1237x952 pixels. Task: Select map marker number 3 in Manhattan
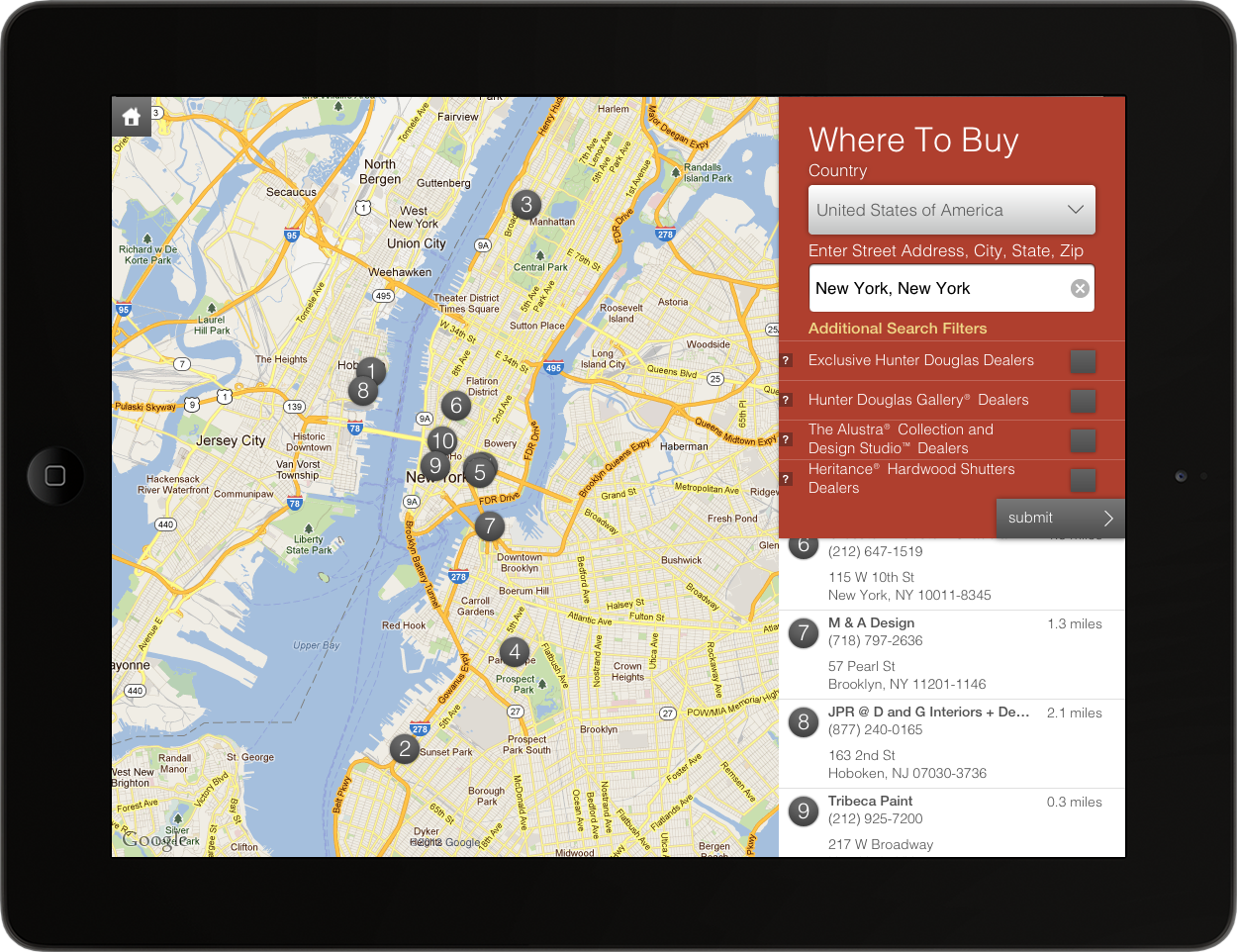526,205
